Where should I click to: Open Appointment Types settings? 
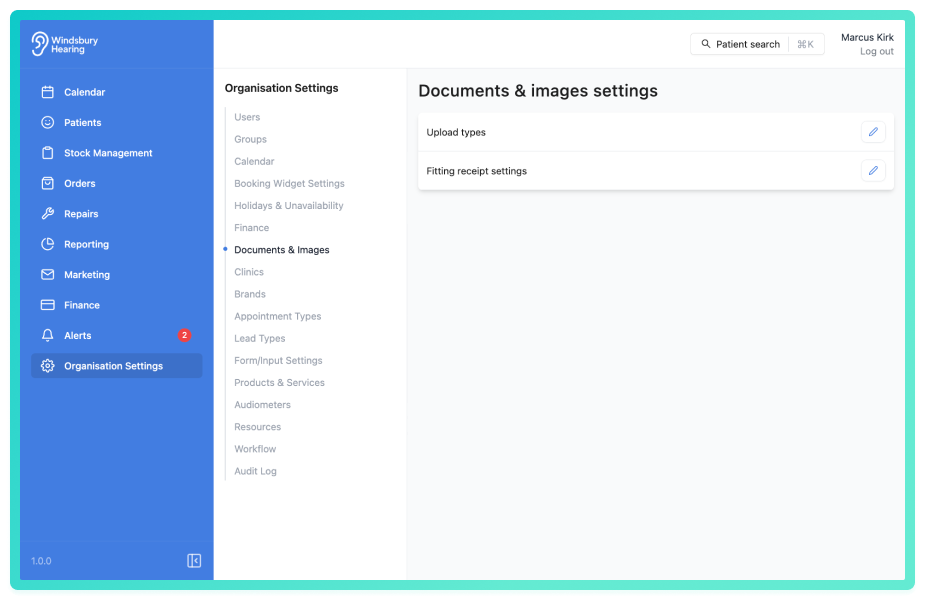(x=277, y=316)
